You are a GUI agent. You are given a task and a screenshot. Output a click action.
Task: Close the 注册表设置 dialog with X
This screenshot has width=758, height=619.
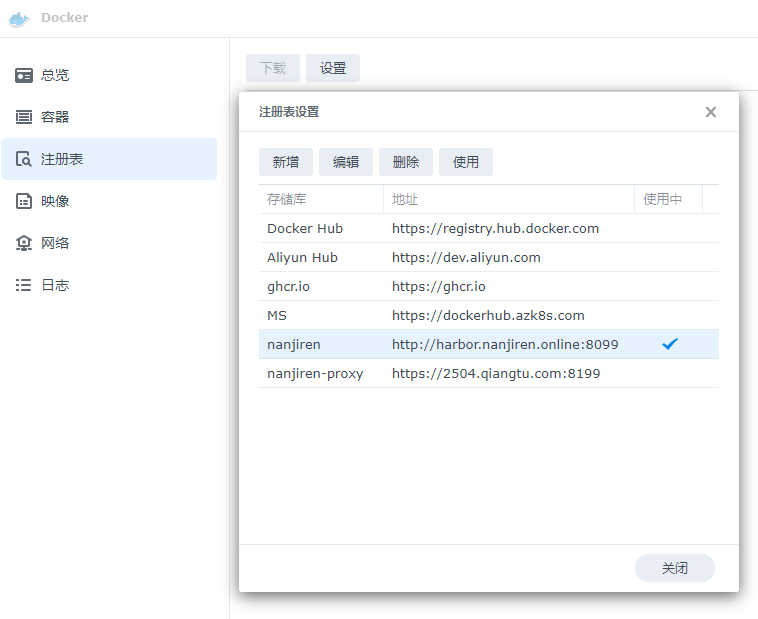[711, 112]
